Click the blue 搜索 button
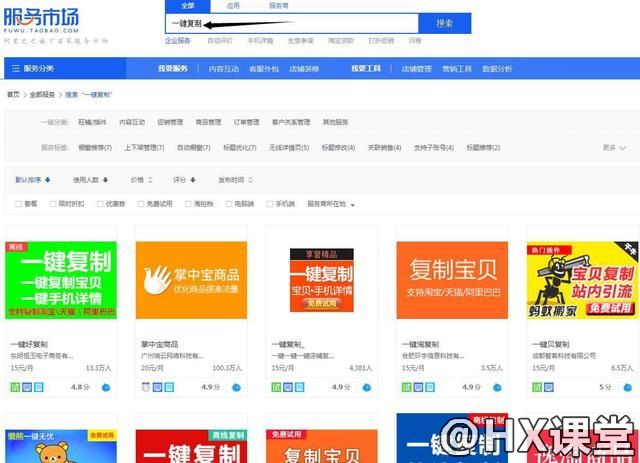The image size is (640, 463). pos(445,23)
